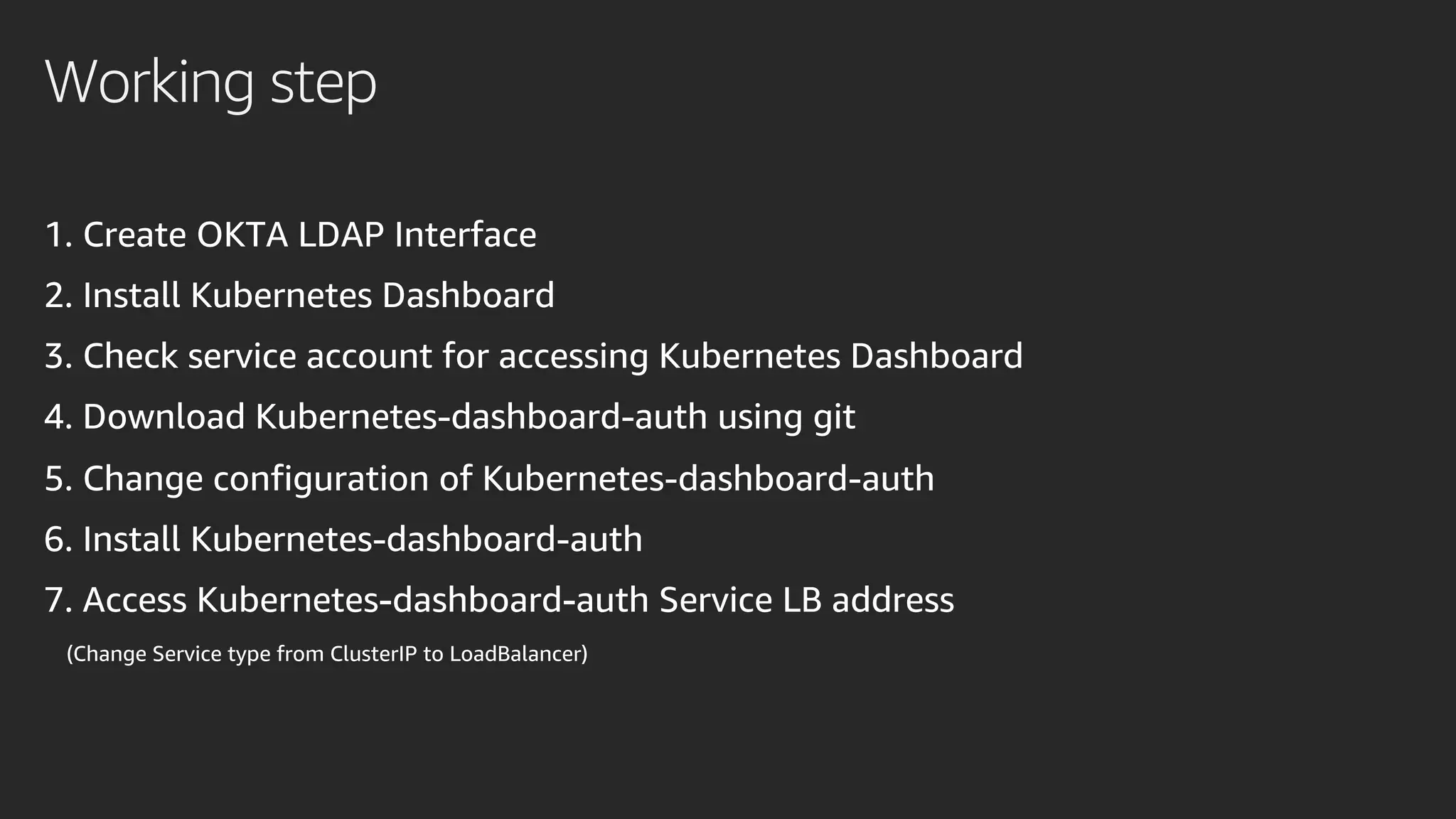Click step 6 Install Kubernetes-dashboard-auth

pos(343,539)
